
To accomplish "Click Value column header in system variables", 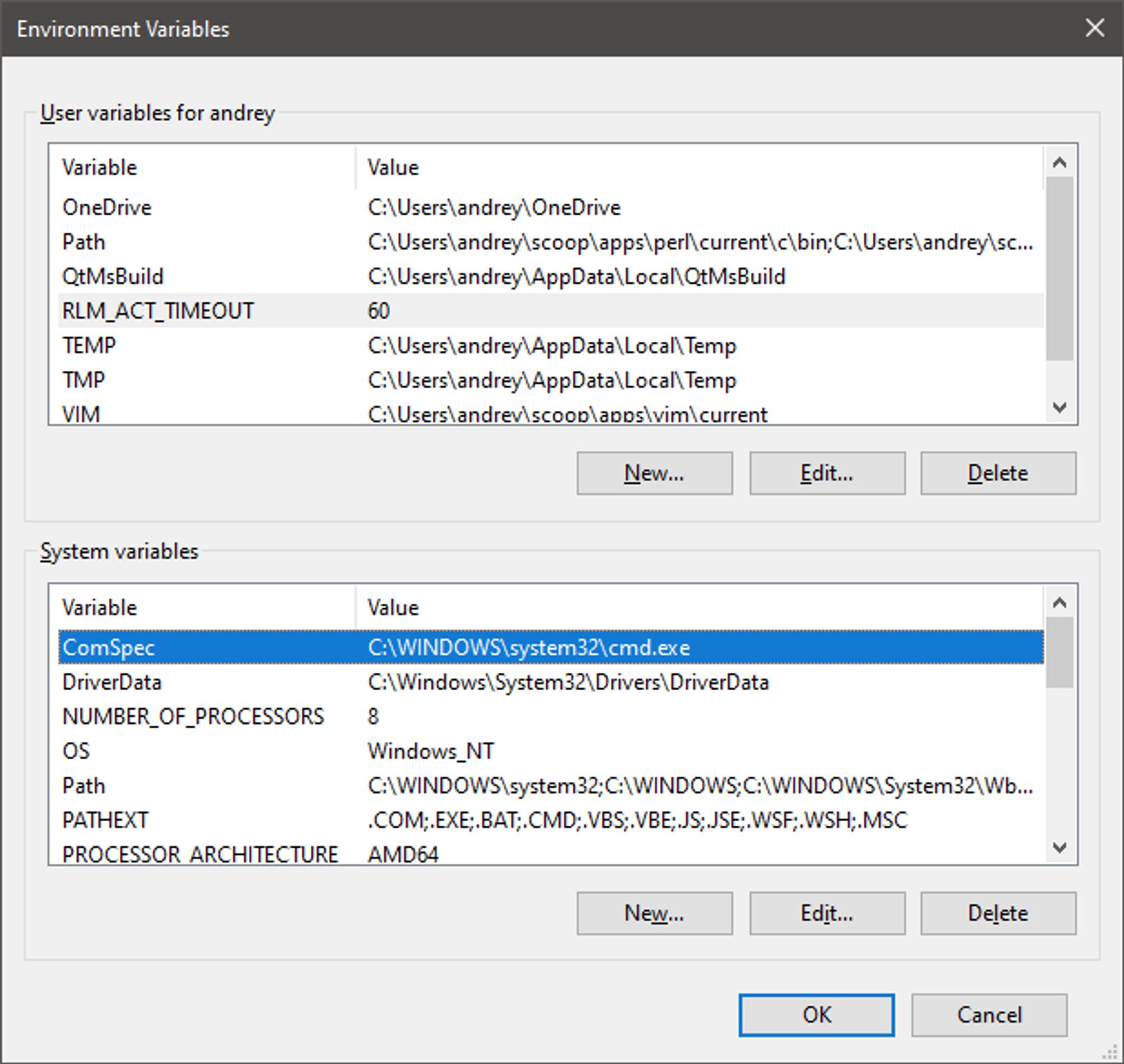I will pyautogui.click(x=700, y=608).
